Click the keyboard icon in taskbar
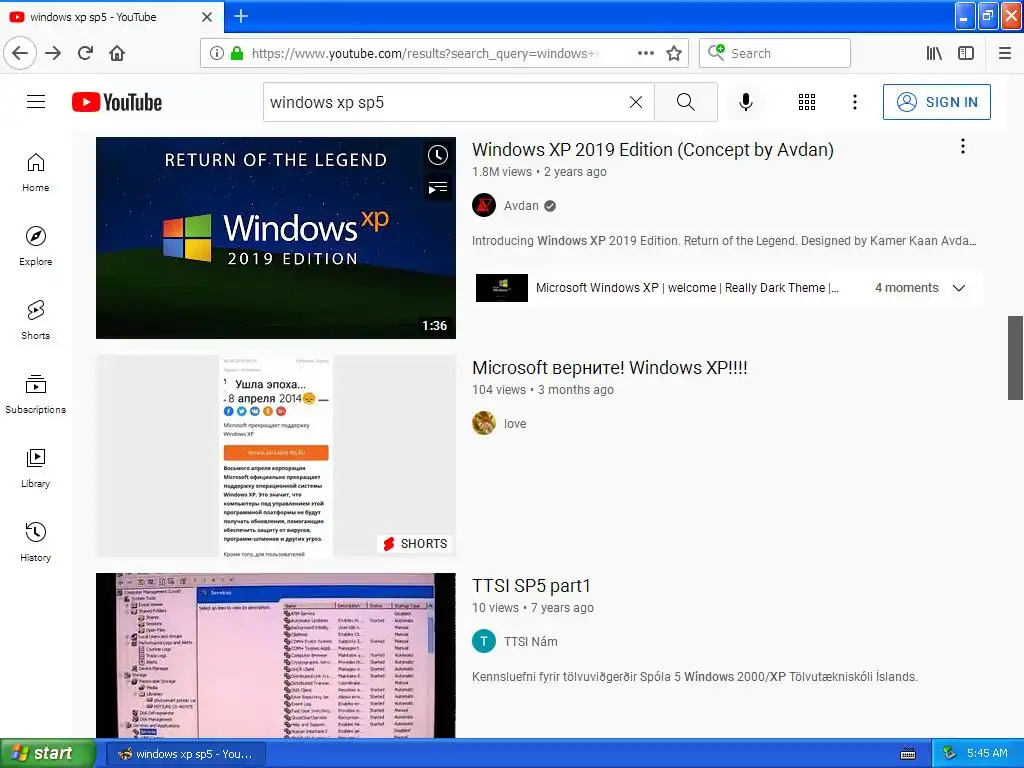The height and width of the screenshot is (768, 1024). click(x=908, y=754)
